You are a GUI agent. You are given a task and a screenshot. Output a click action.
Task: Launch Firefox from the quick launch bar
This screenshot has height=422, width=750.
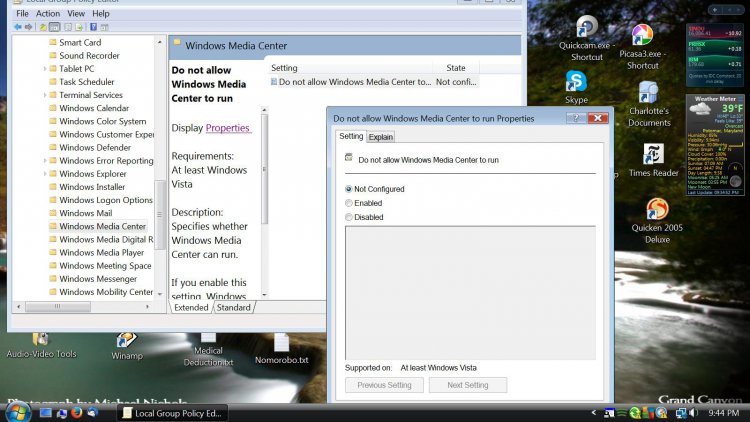pyautogui.click(x=77, y=412)
